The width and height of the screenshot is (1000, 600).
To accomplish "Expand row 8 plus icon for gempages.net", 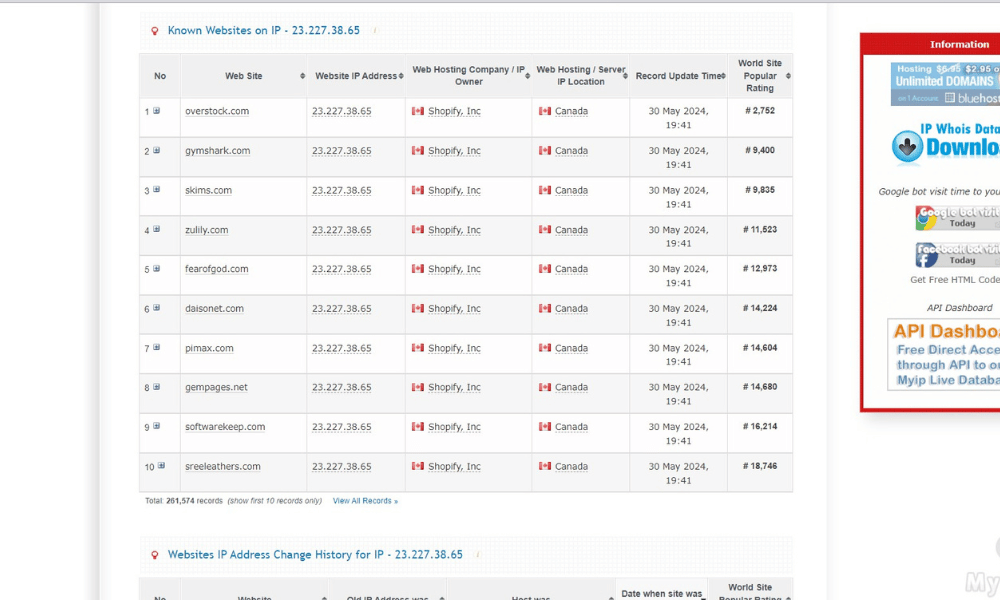I will pyautogui.click(x=156, y=387).
